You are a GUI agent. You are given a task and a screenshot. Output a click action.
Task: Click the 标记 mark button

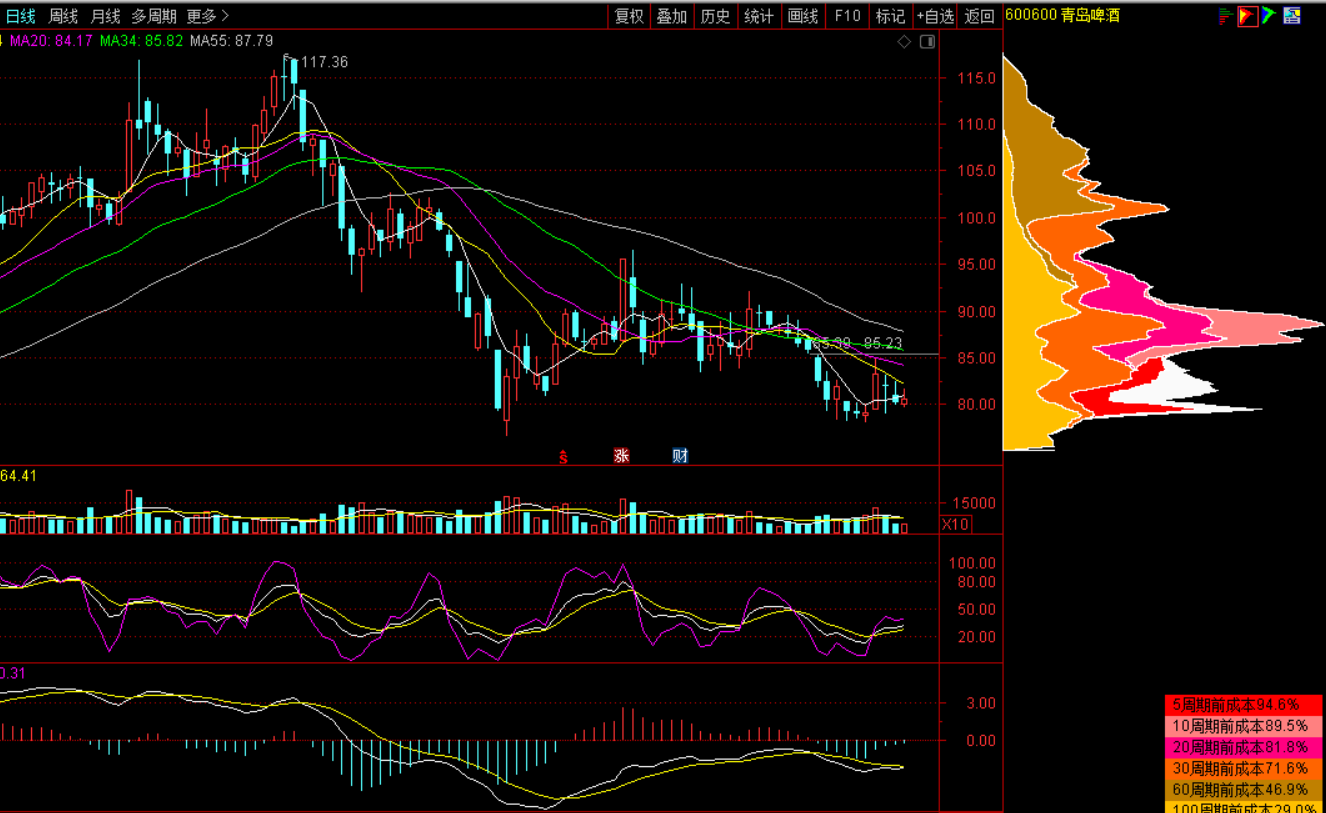click(890, 16)
